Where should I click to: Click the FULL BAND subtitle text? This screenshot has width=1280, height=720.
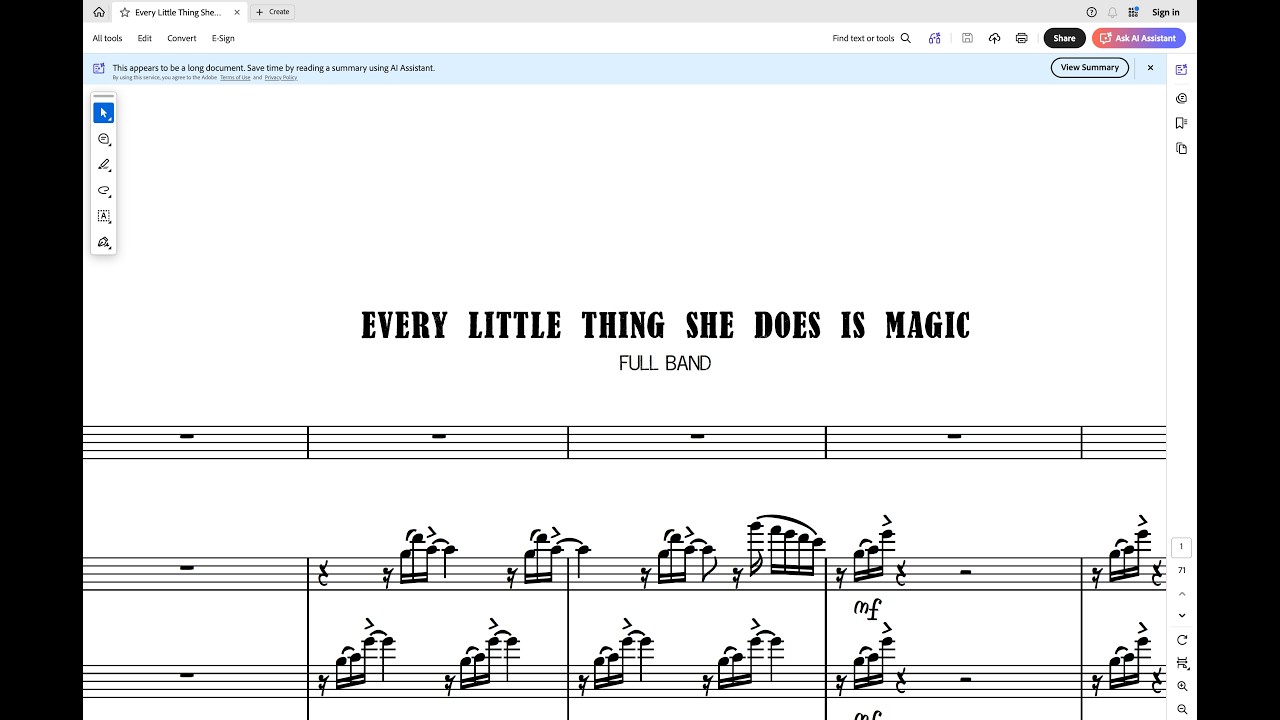pyautogui.click(x=665, y=364)
